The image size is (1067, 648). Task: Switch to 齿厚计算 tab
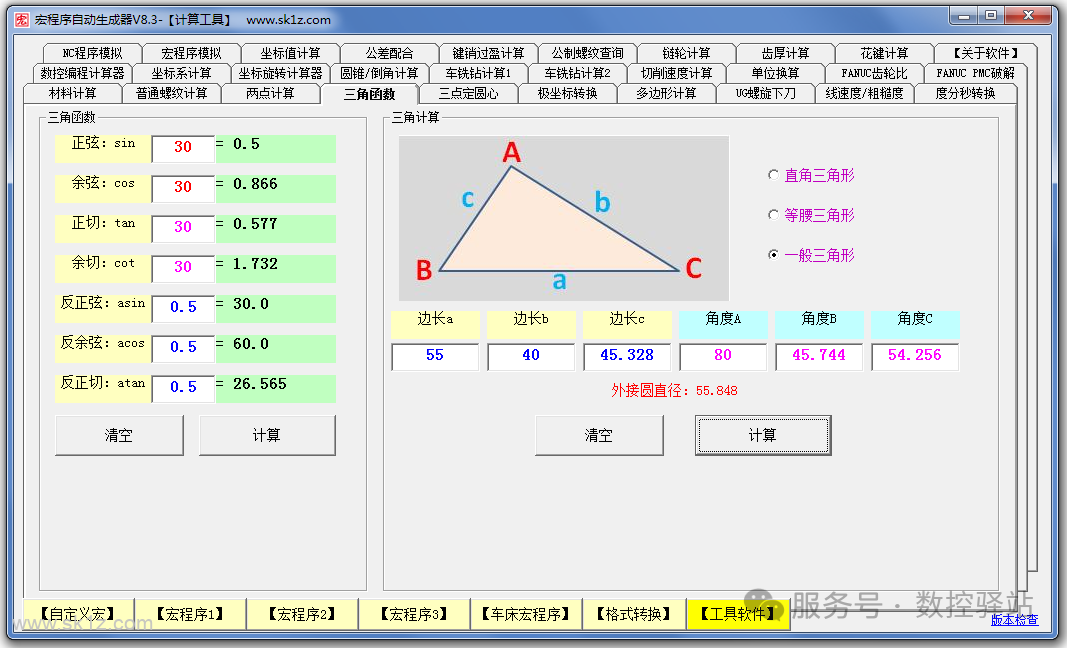[785, 53]
